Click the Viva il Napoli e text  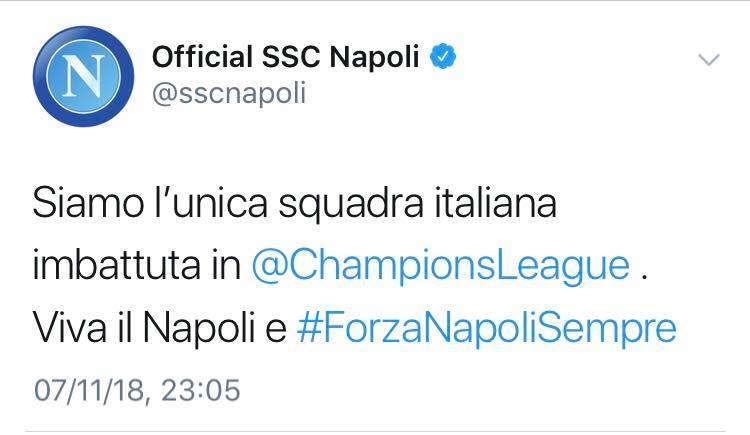[x=160, y=327]
